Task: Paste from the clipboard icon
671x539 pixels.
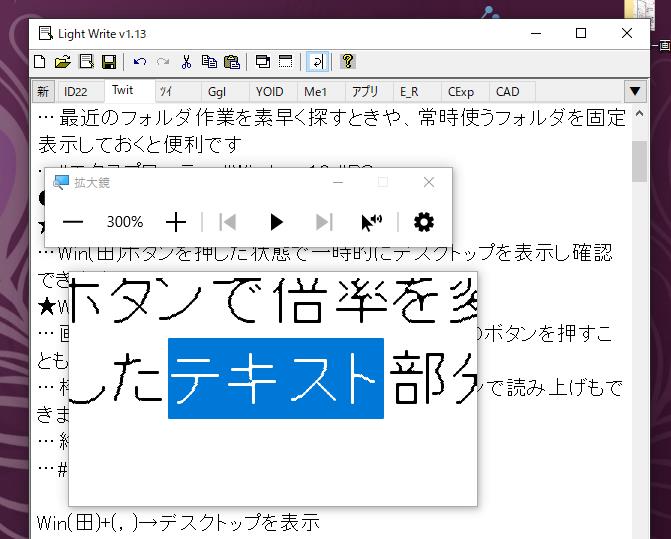Action: point(232,62)
